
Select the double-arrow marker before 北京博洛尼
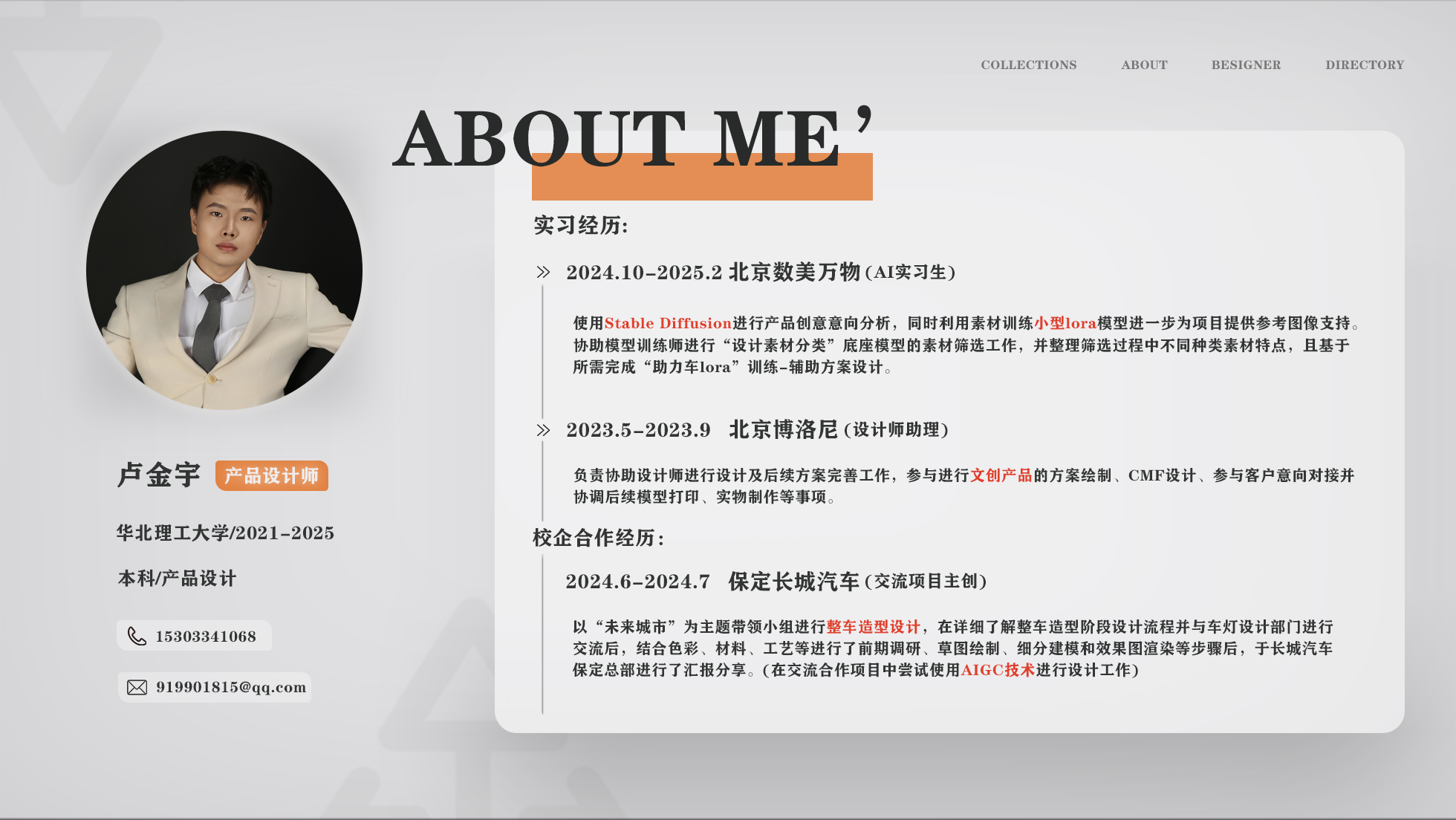pos(543,429)
